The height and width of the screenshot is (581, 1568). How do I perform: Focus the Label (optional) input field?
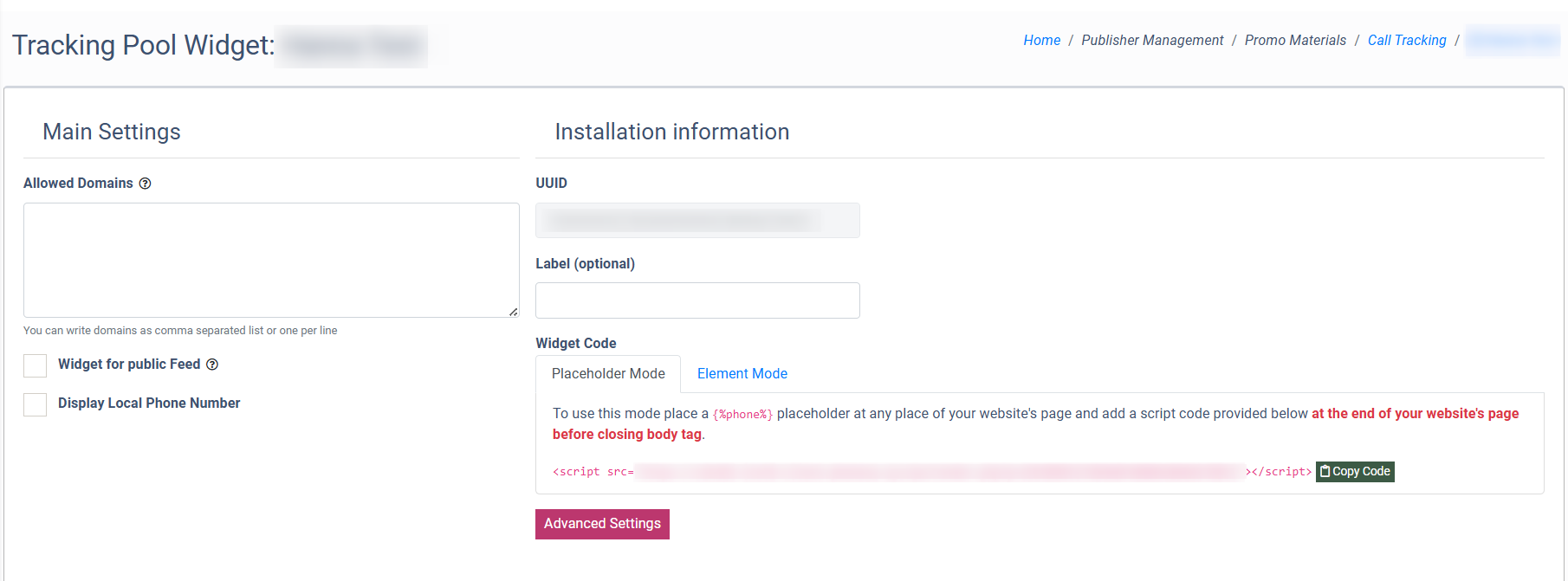coord(697,300)
